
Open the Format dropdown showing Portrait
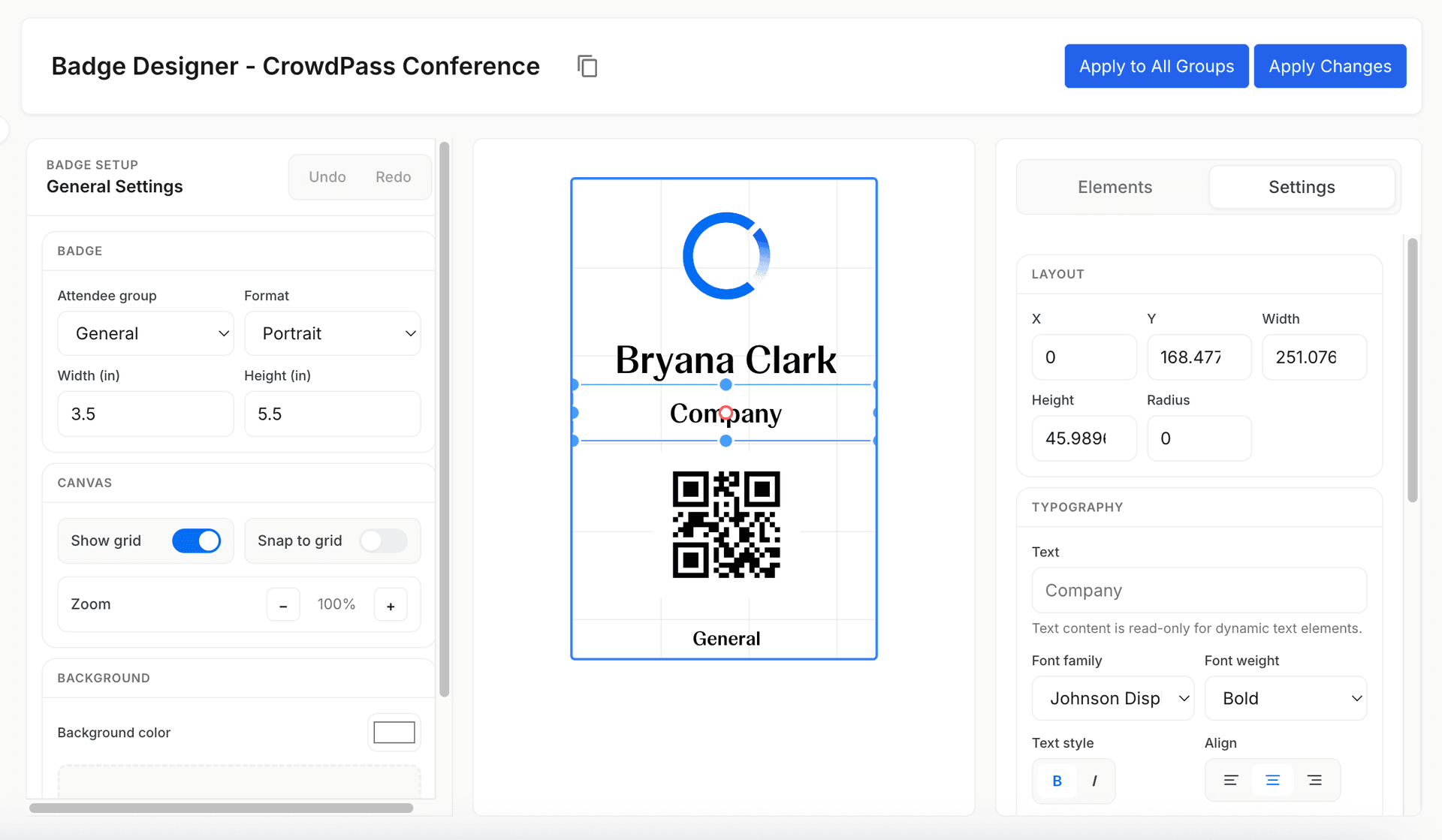[x=332, y=333]
